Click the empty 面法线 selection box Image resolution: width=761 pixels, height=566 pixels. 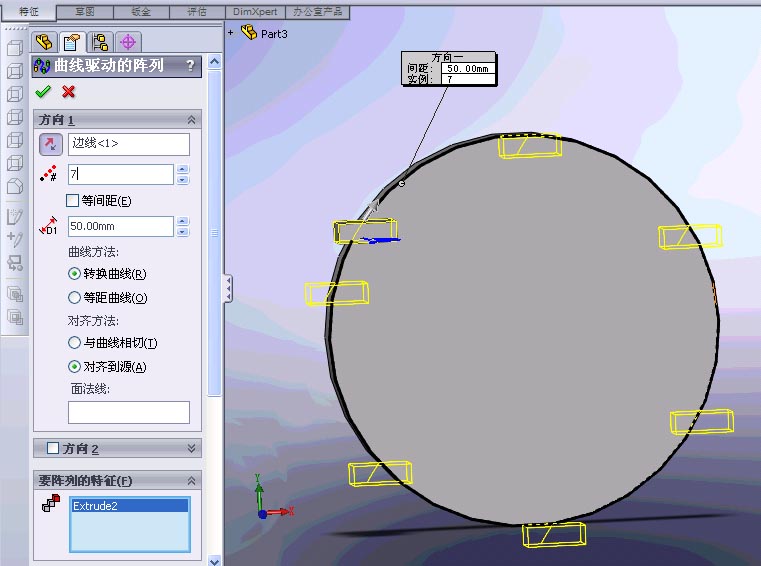(129, 412)
